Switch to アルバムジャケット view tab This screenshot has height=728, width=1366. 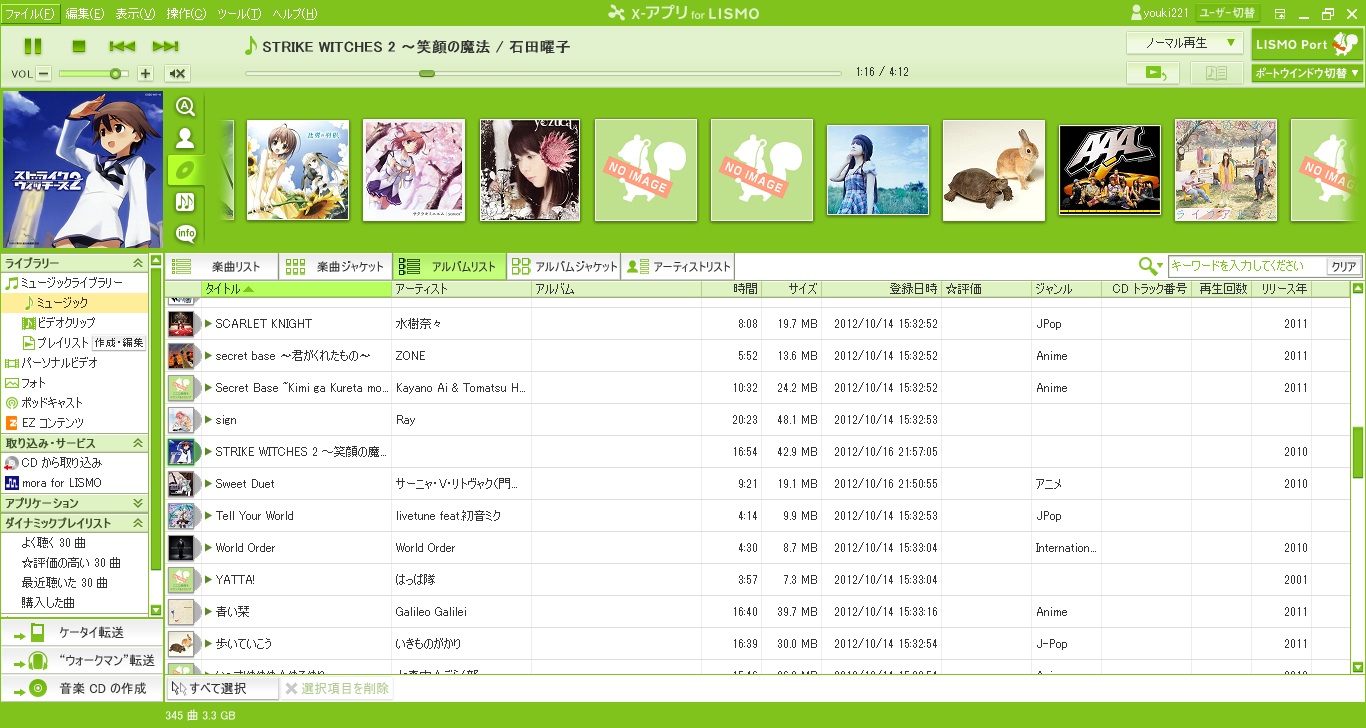pyautogui.click(x=564, y=267)
